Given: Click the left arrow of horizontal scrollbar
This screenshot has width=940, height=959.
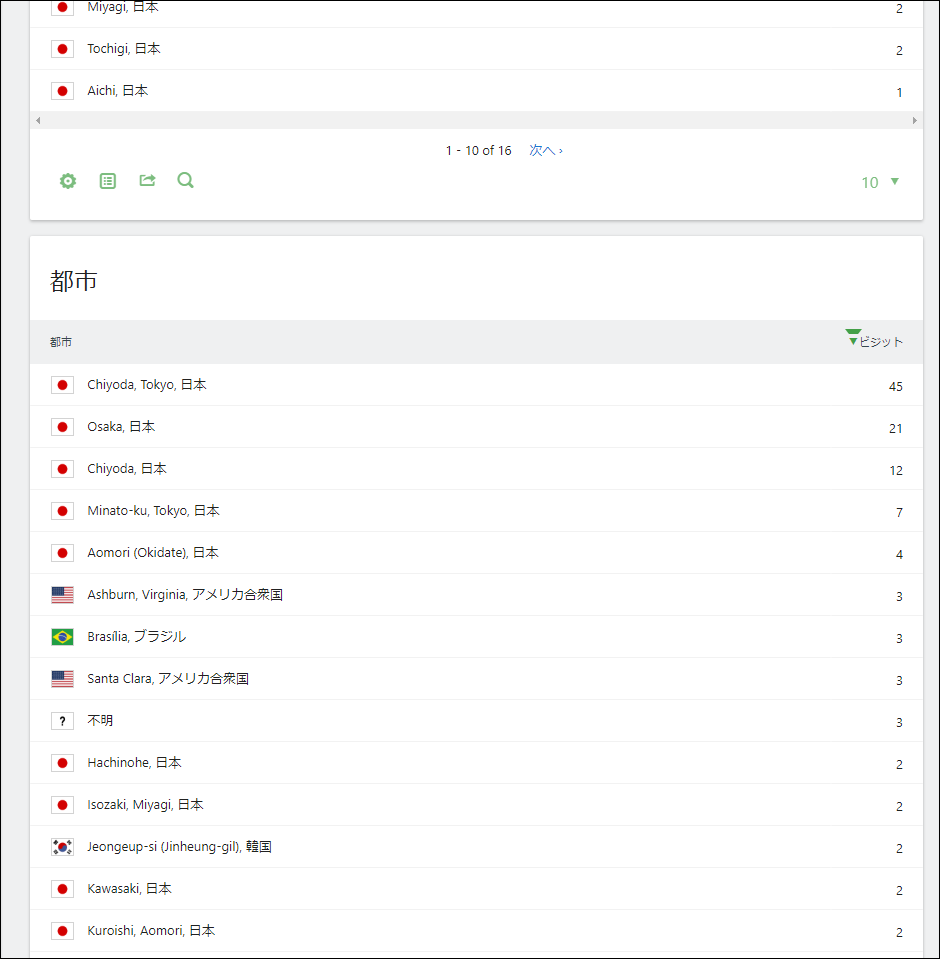Looking at the screenshot, I should click(38, 120).
